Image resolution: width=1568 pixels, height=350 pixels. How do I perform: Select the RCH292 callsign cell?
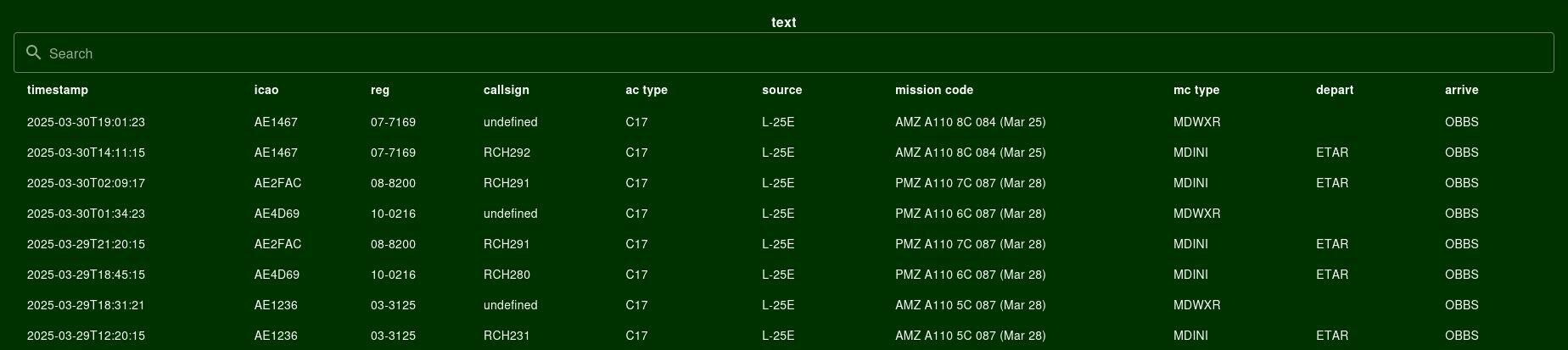(507, 153)
